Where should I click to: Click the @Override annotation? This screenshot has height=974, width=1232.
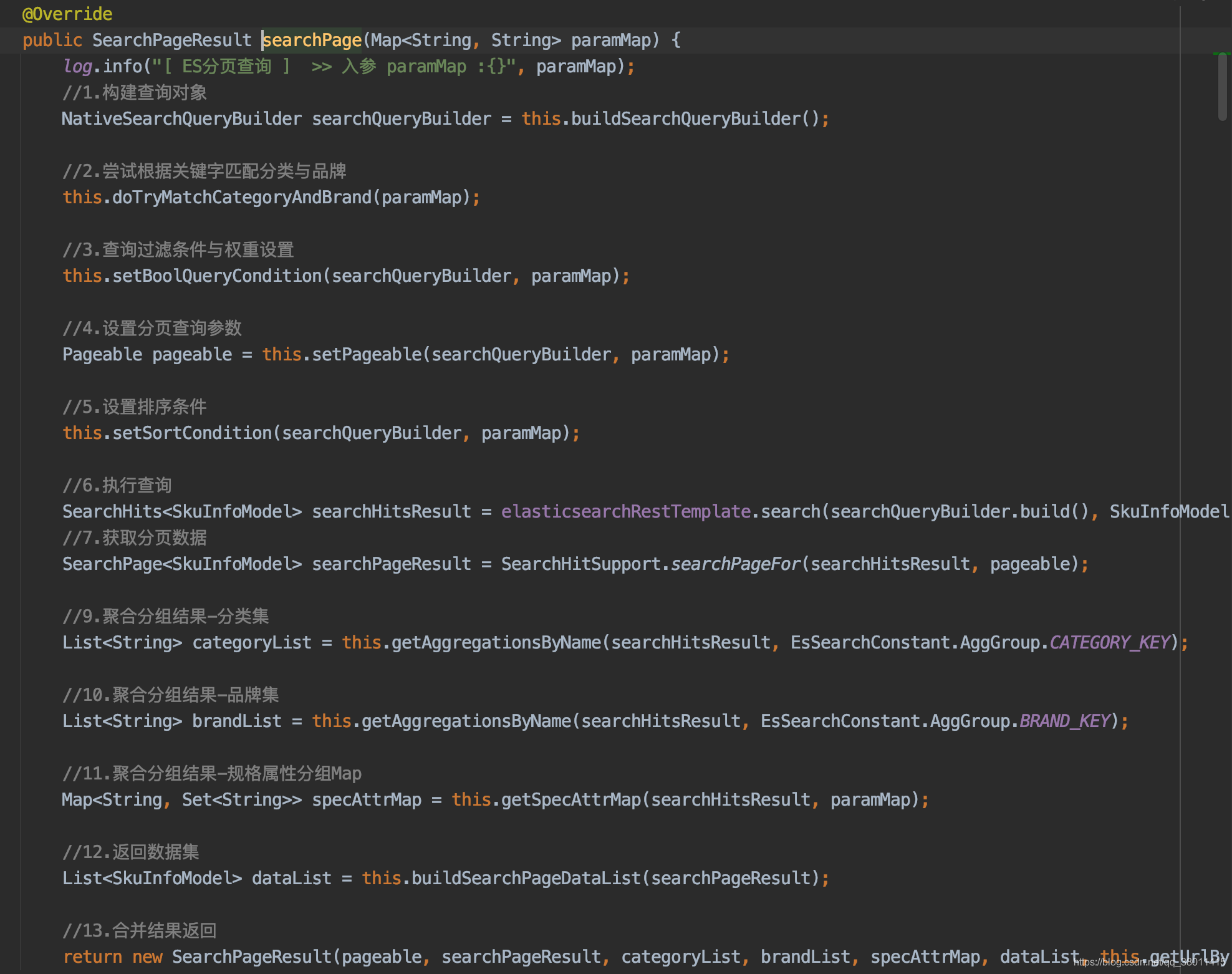(67, 14)
